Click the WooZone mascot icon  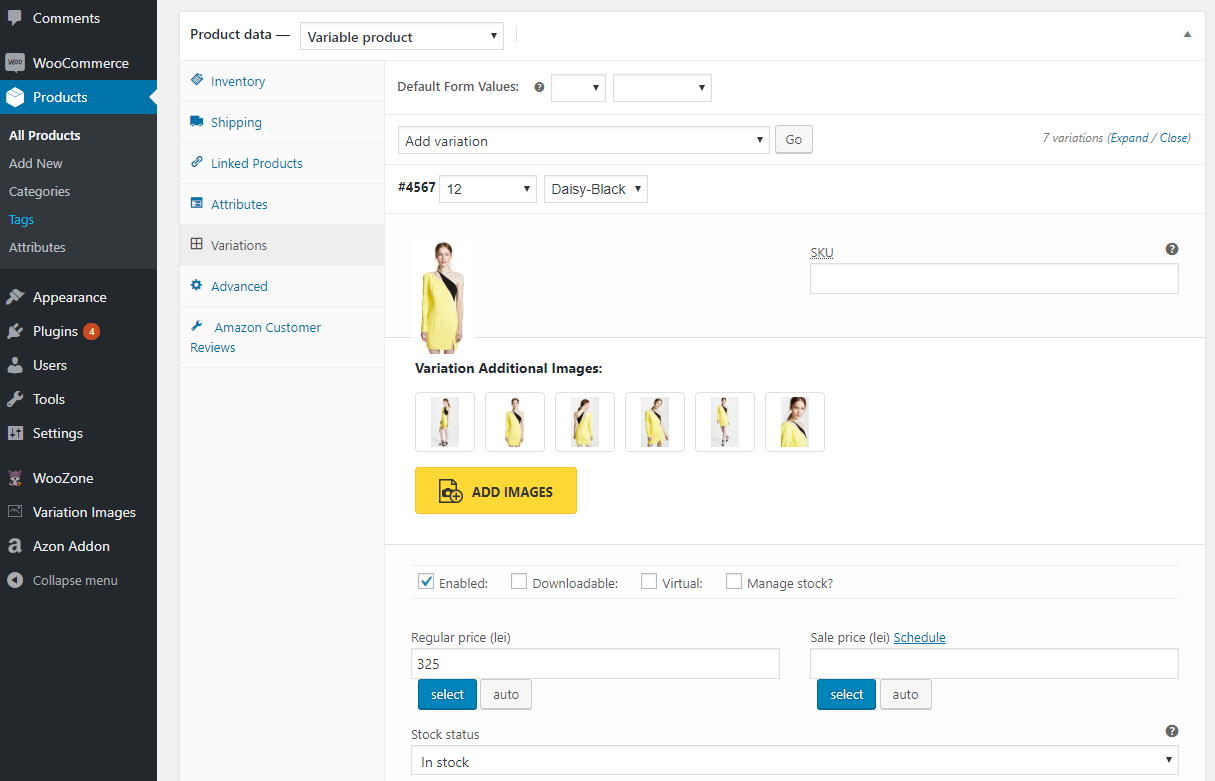pyautogui.click(x=15, y=478)
